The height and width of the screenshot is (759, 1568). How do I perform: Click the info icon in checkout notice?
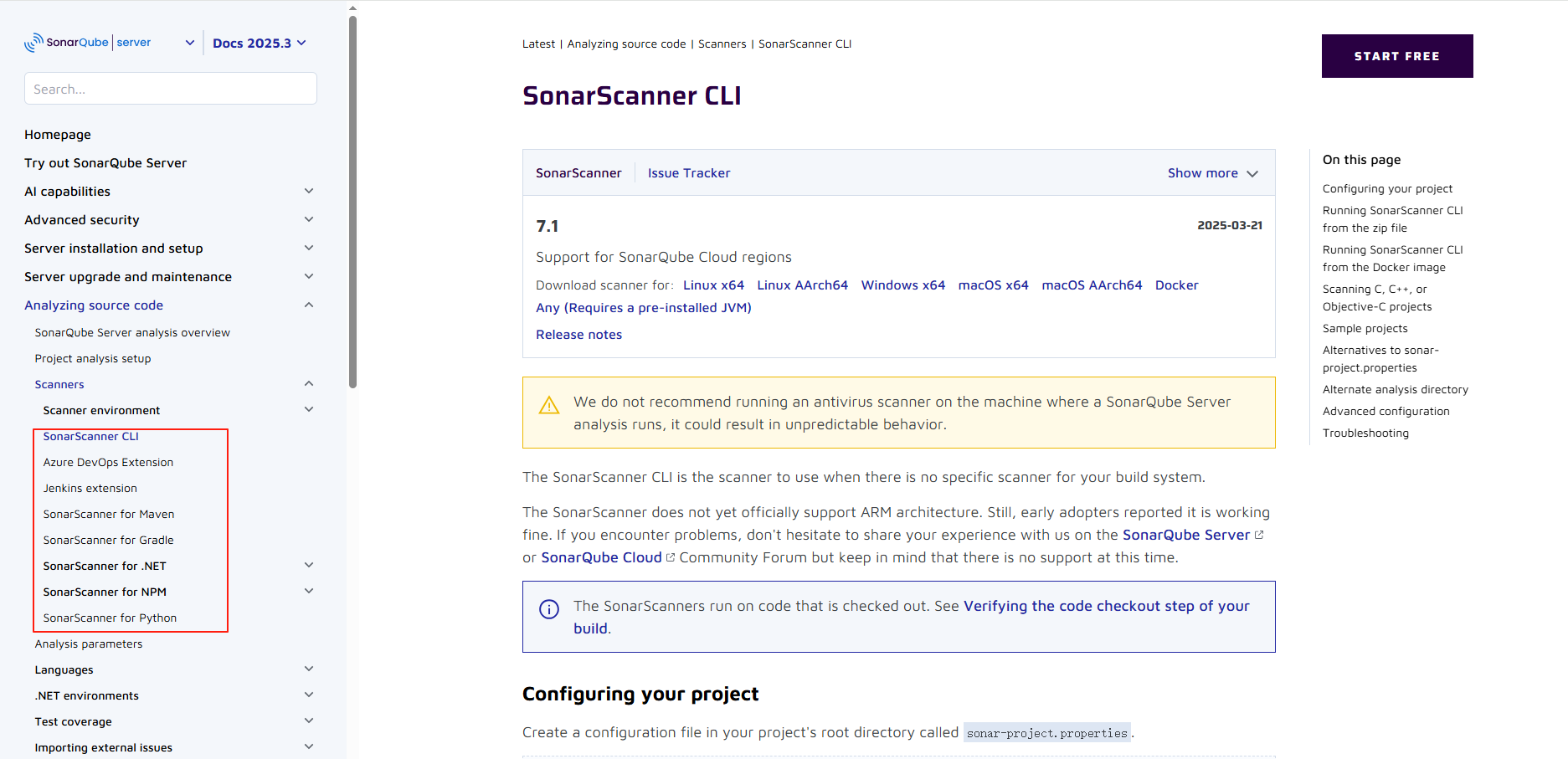point(549,609)
